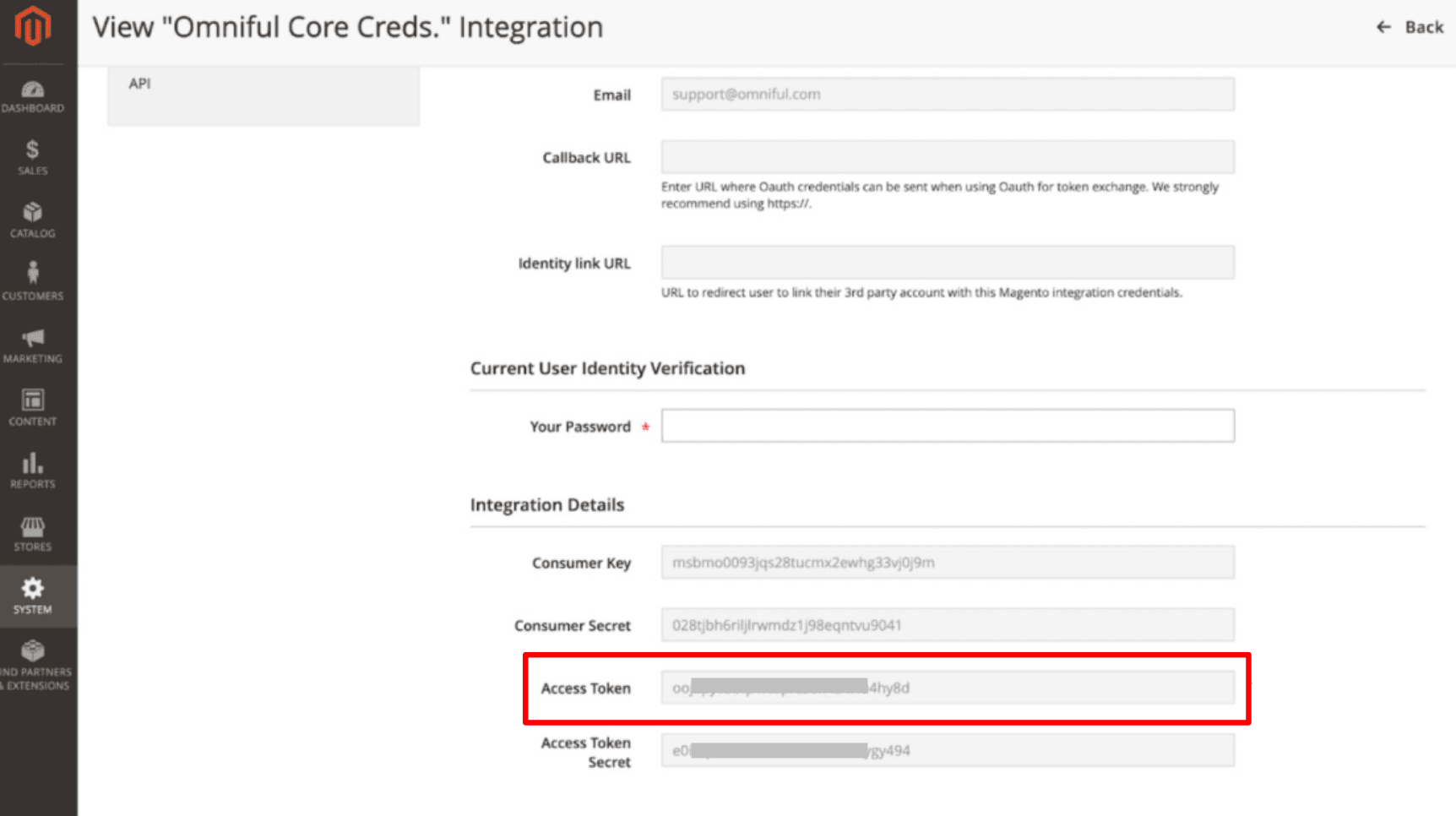This screenshot has width=1456, height=816.
Task: Click the Identity link URL field
Action: pyautogui.click(x=947, y=263)
